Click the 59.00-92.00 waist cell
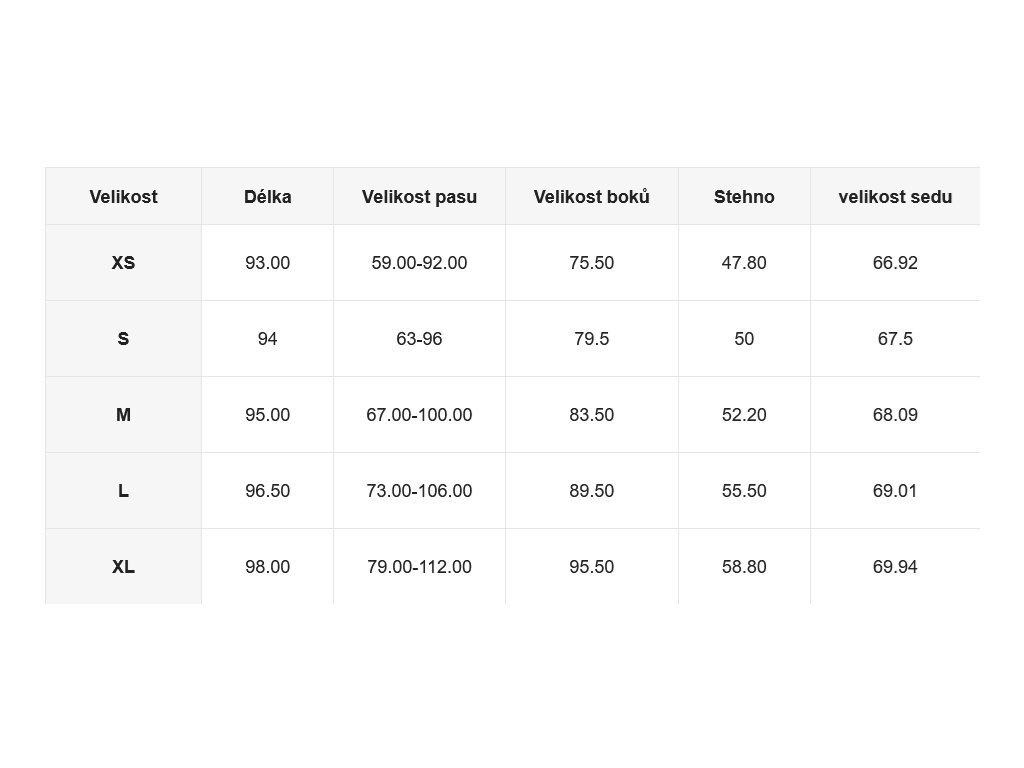Screen dimensions: 1024x768 [x=419, y=263]
